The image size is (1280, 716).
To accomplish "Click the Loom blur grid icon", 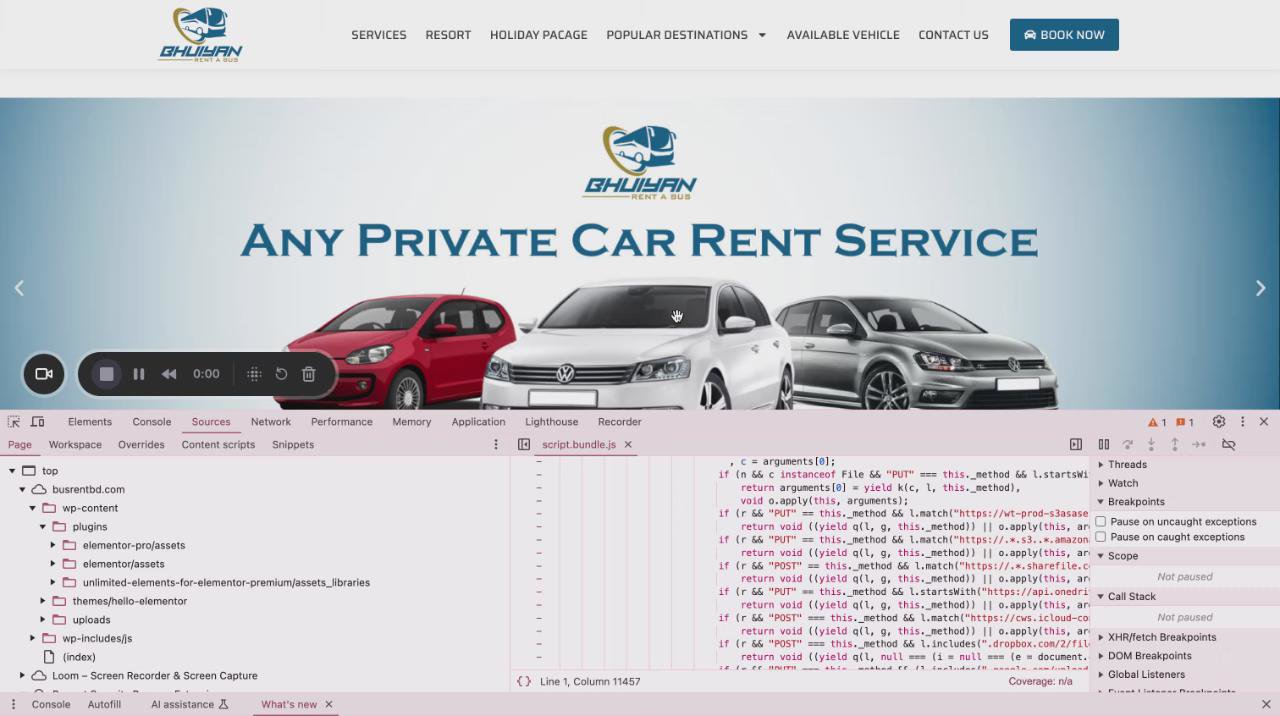I will pyautogui.click(x=254, y=374).
